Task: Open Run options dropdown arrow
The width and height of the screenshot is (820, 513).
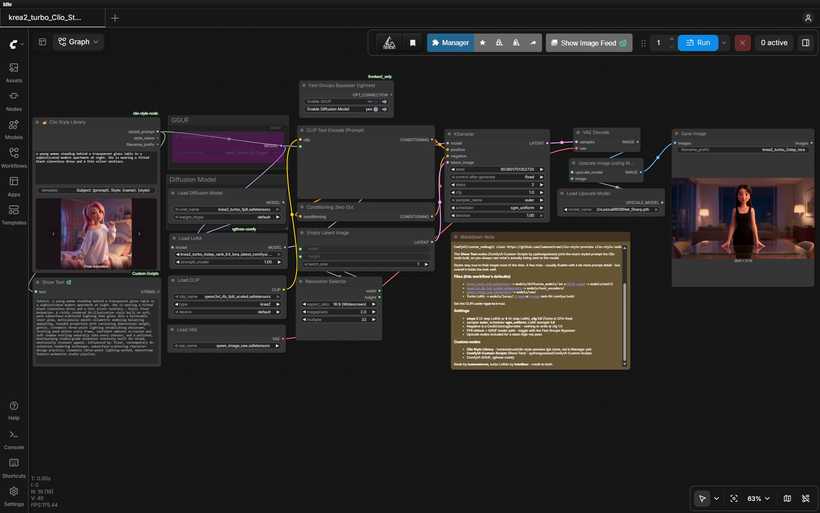Action: [x=724, y=43]
